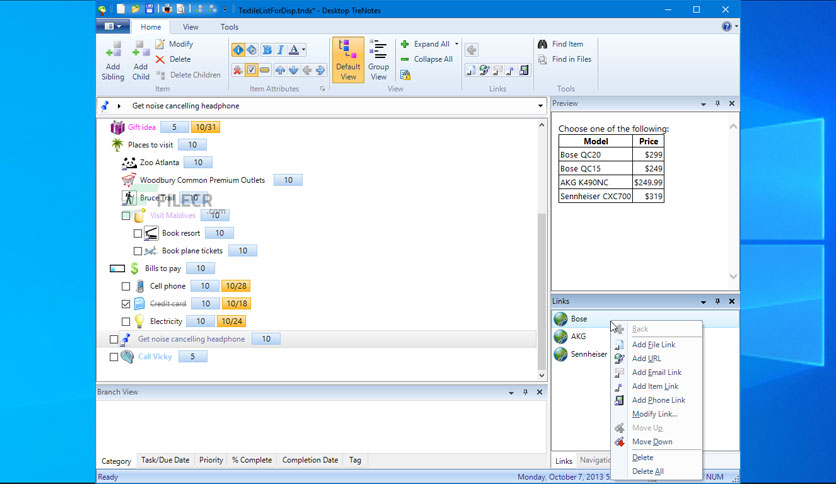Click the font color A icon
This screenshot has width=836, height=484.
tap(293, 50)
